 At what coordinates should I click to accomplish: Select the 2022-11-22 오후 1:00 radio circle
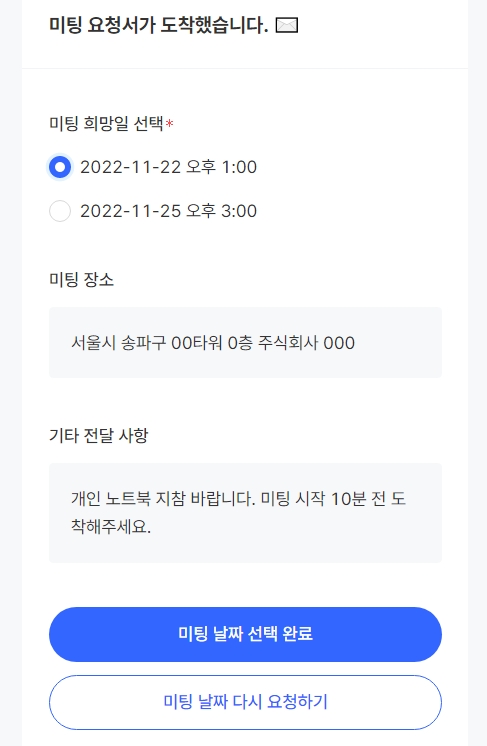[60, 167]
